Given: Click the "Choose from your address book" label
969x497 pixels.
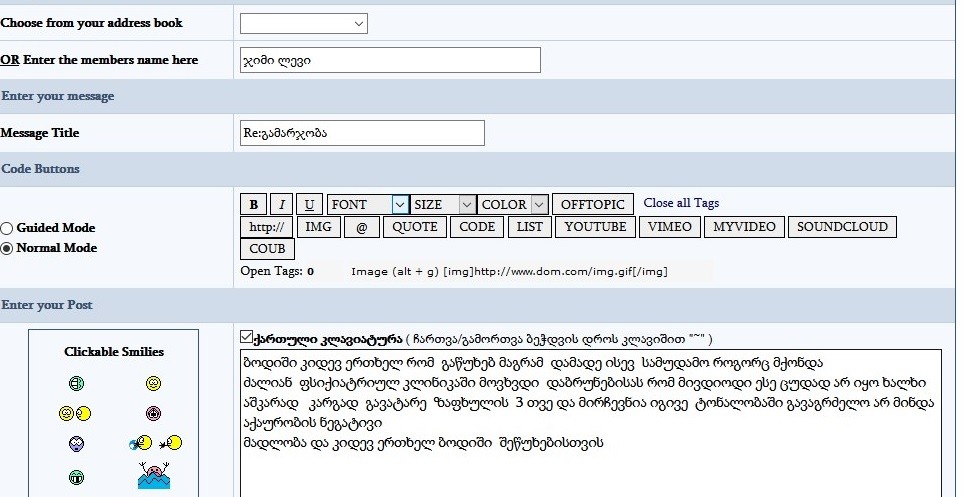Looking at the screenshot, I should click(x=91, y=23).
